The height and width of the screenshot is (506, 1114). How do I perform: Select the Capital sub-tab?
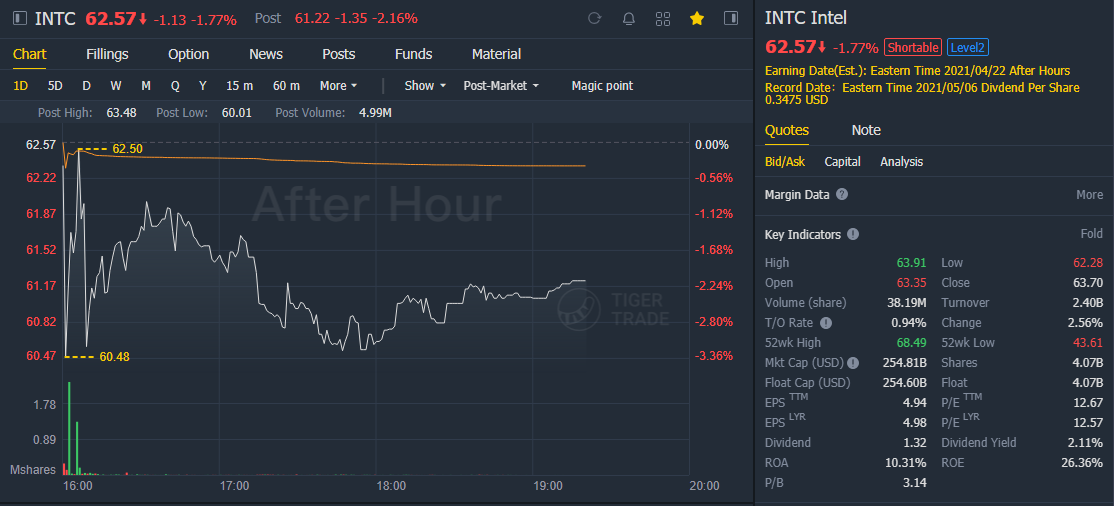coord(843,162)
